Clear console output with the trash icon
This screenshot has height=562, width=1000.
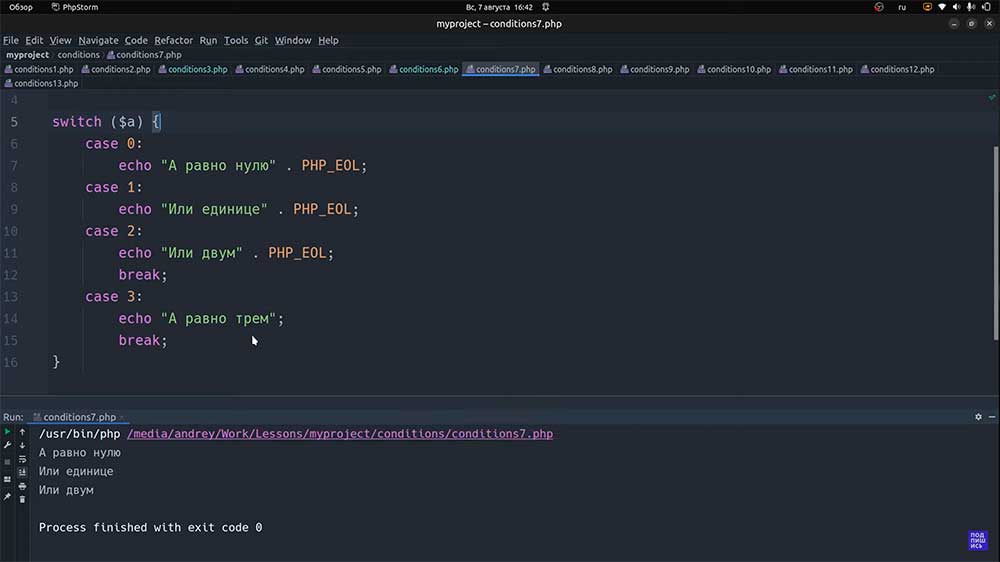coord(22,499)
